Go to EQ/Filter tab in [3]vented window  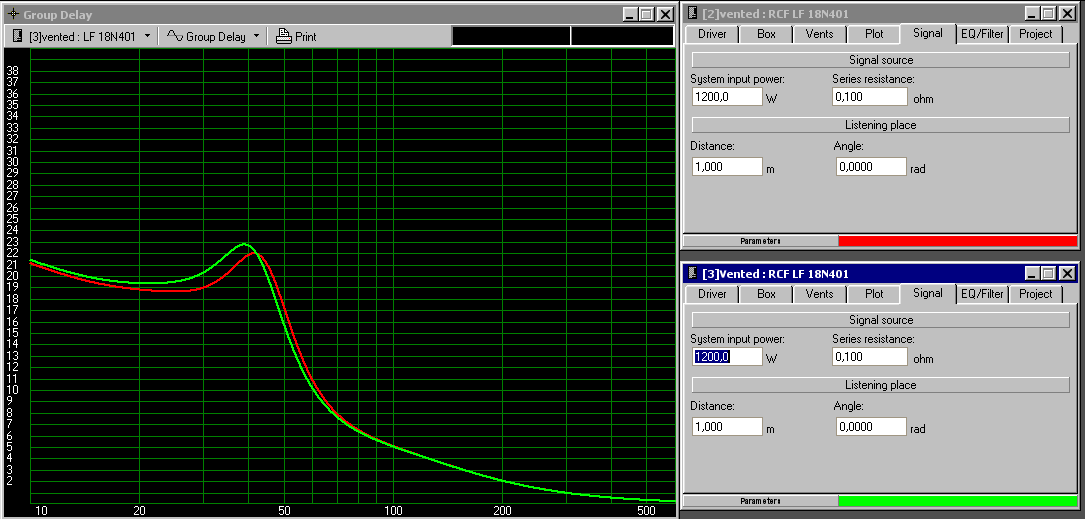point(982,294)
